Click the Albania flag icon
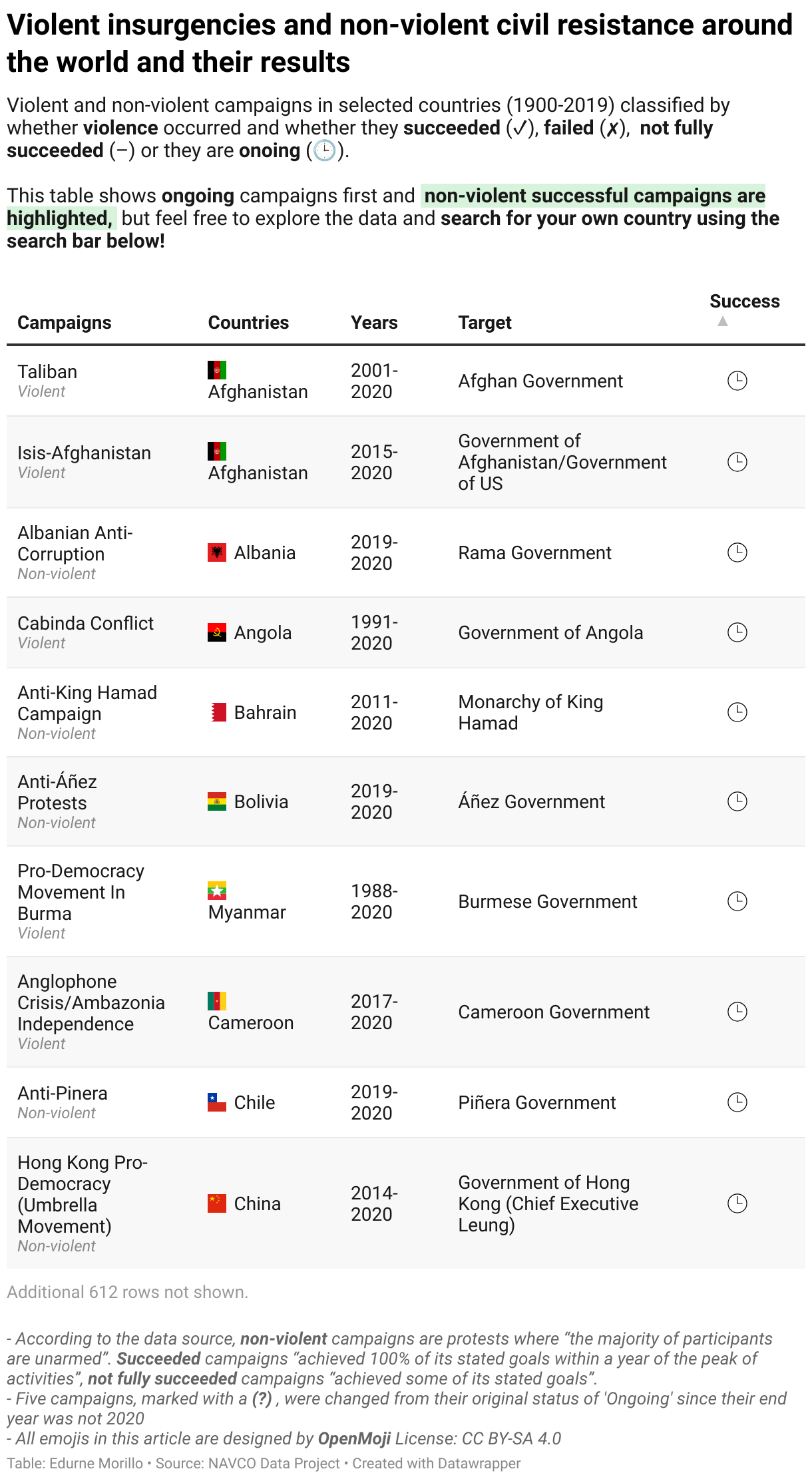The image size is (812, 1479). tap(217, 552)
